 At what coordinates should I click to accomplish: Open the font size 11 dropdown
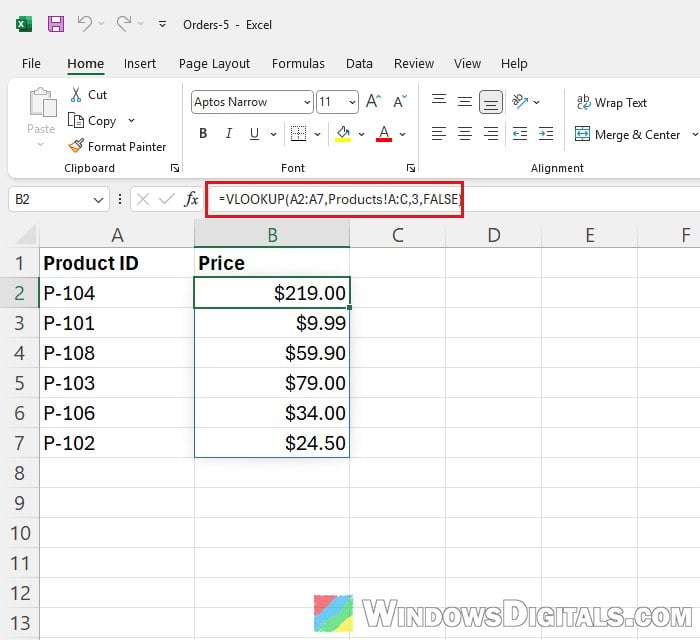click(x=352, y=102)
